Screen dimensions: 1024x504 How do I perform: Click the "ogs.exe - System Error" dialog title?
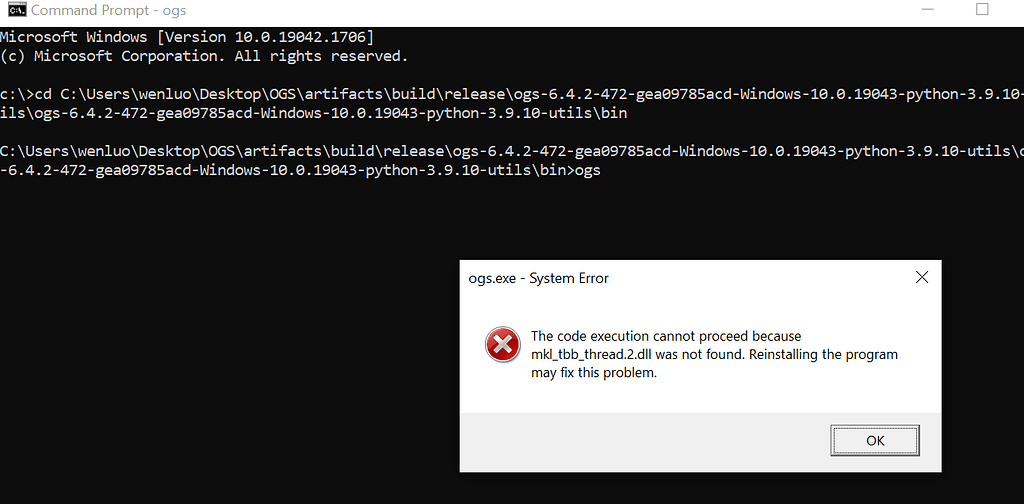[x=538, y=278]
